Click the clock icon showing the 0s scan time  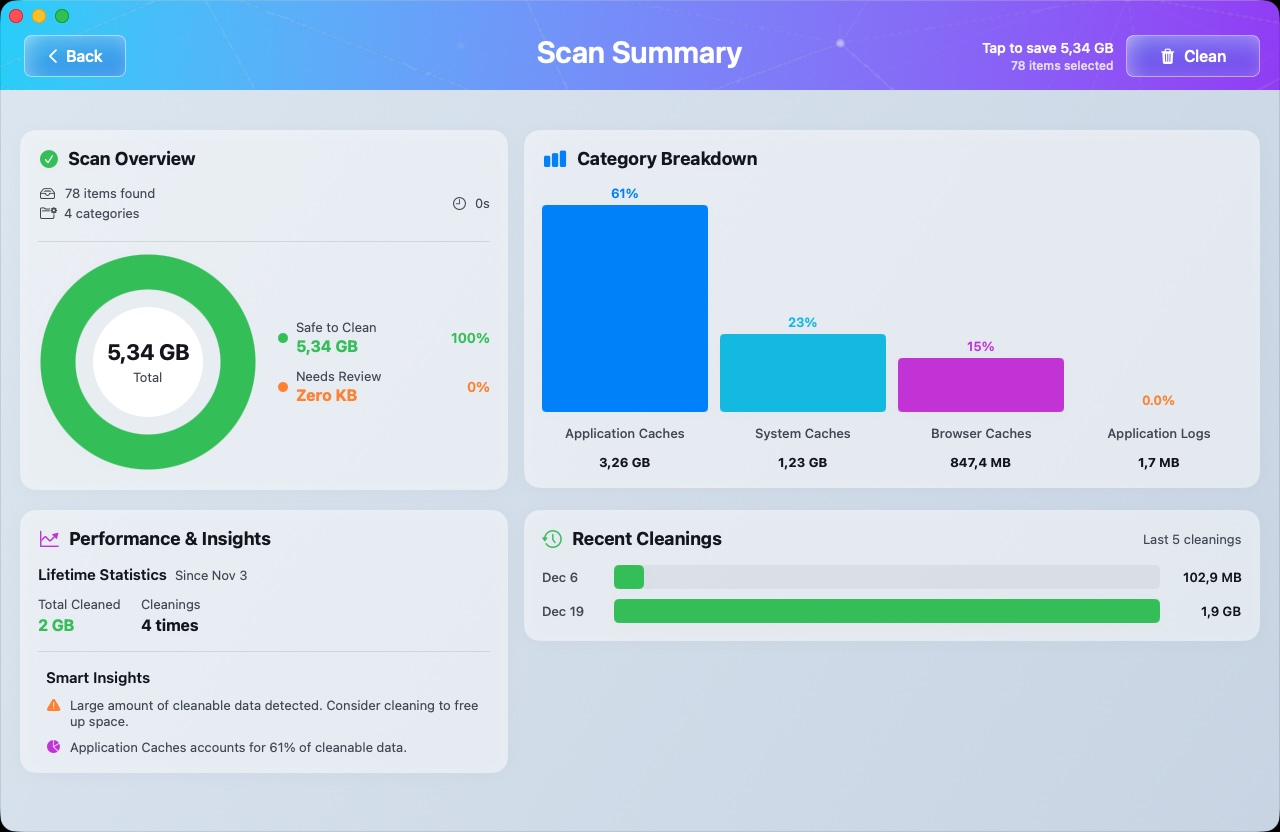point(458,203)
